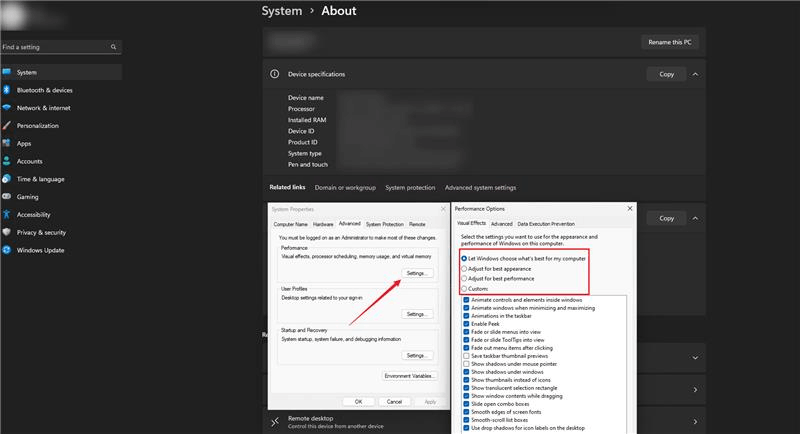
Task: Collapse the Device specifications section chevron
Action: click(695, 74)
